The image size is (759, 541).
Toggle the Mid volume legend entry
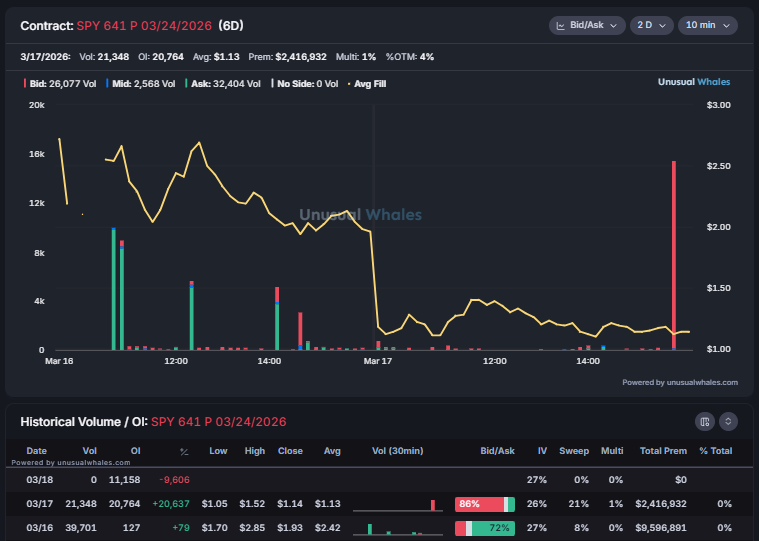141,84
